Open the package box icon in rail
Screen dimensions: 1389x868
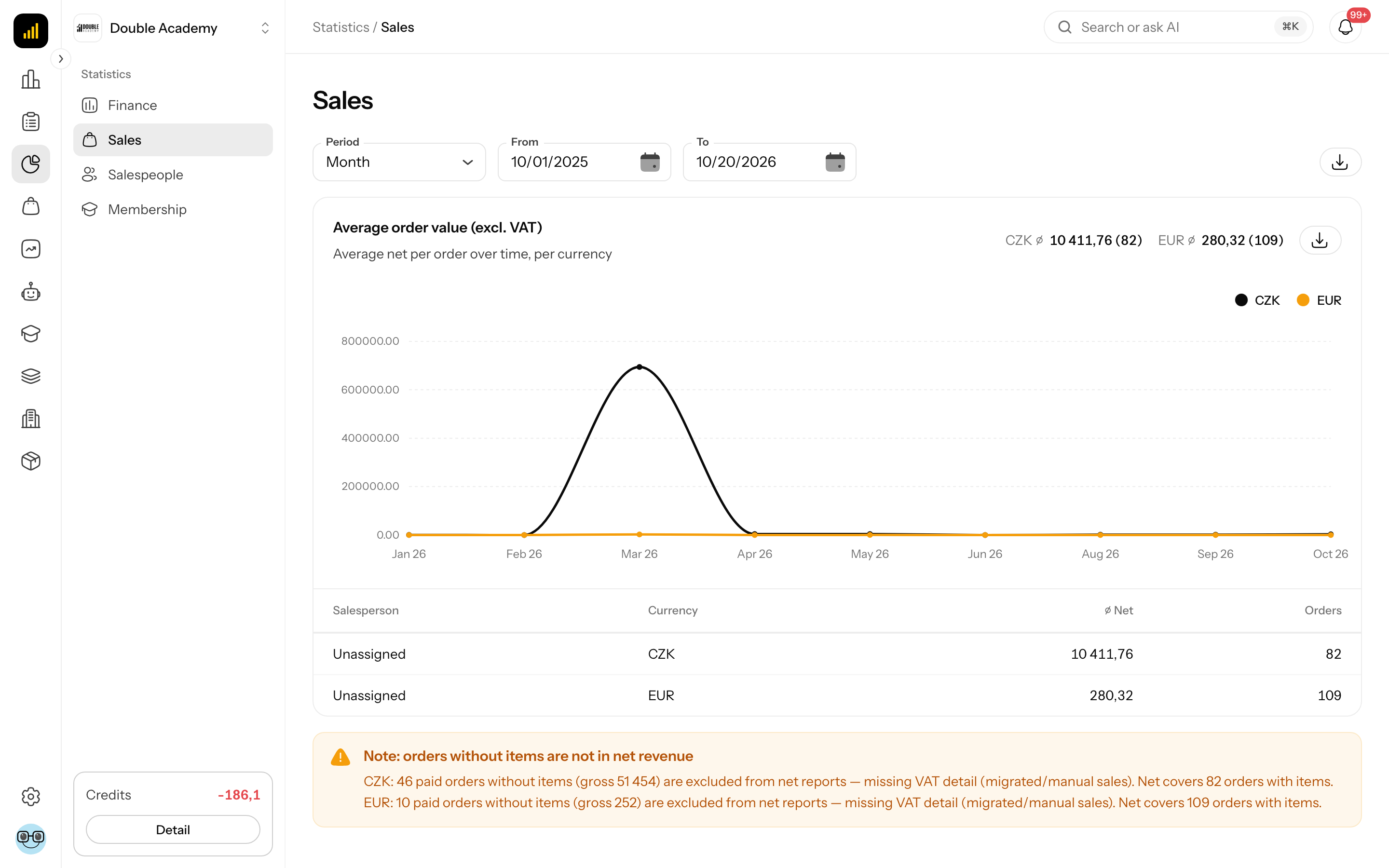pyautogui.click(x=30, y=461)
